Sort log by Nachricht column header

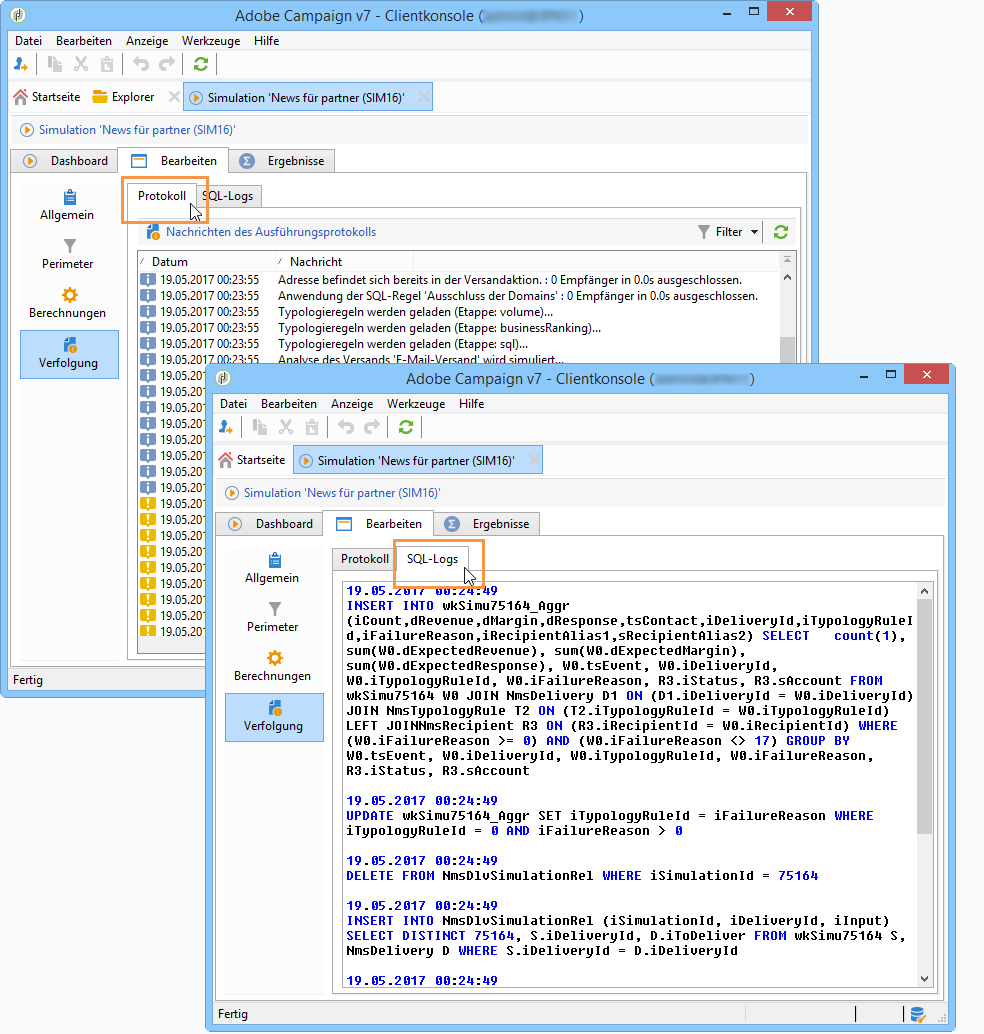pyautogui.click(x=316, y=262)
